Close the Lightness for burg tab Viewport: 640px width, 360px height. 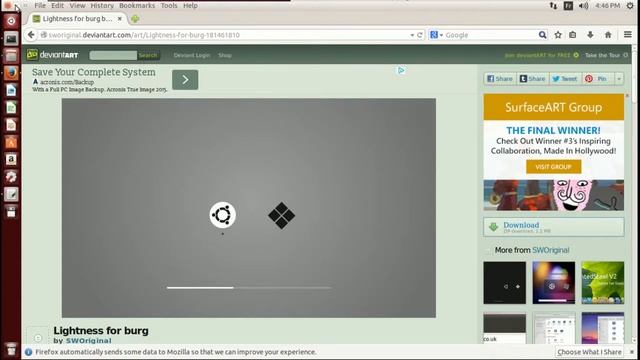(x=120, y=19)
